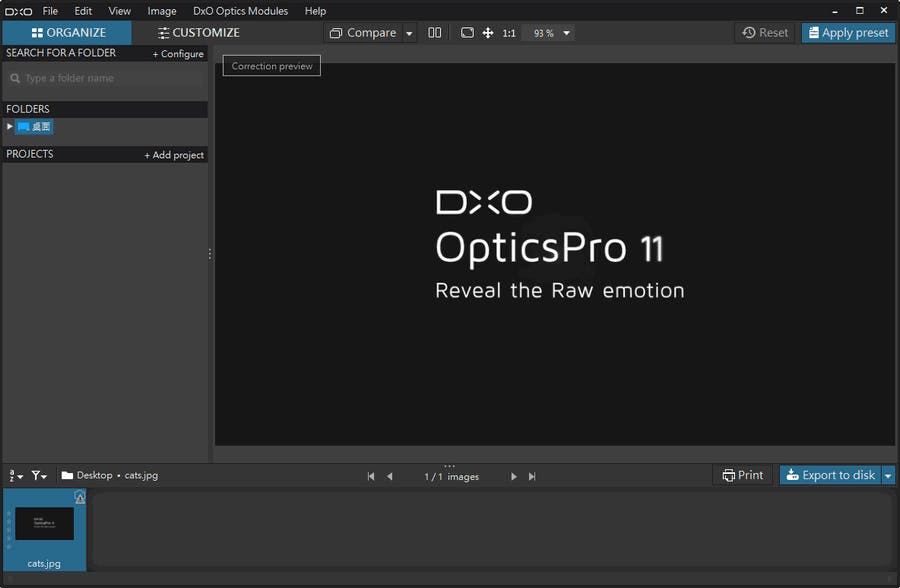Click the Apply preset button

pos(848,33)
